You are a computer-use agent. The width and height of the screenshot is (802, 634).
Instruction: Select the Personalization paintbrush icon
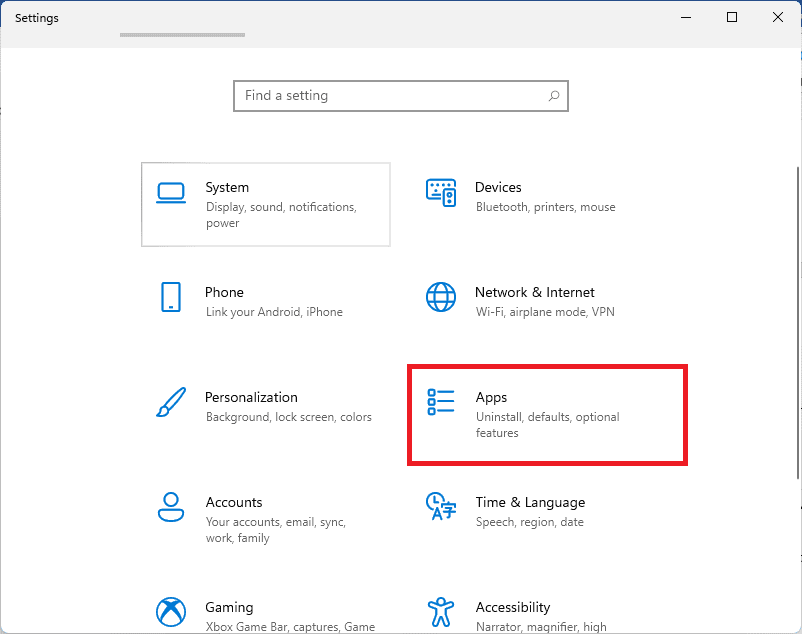tap(171, 402)
